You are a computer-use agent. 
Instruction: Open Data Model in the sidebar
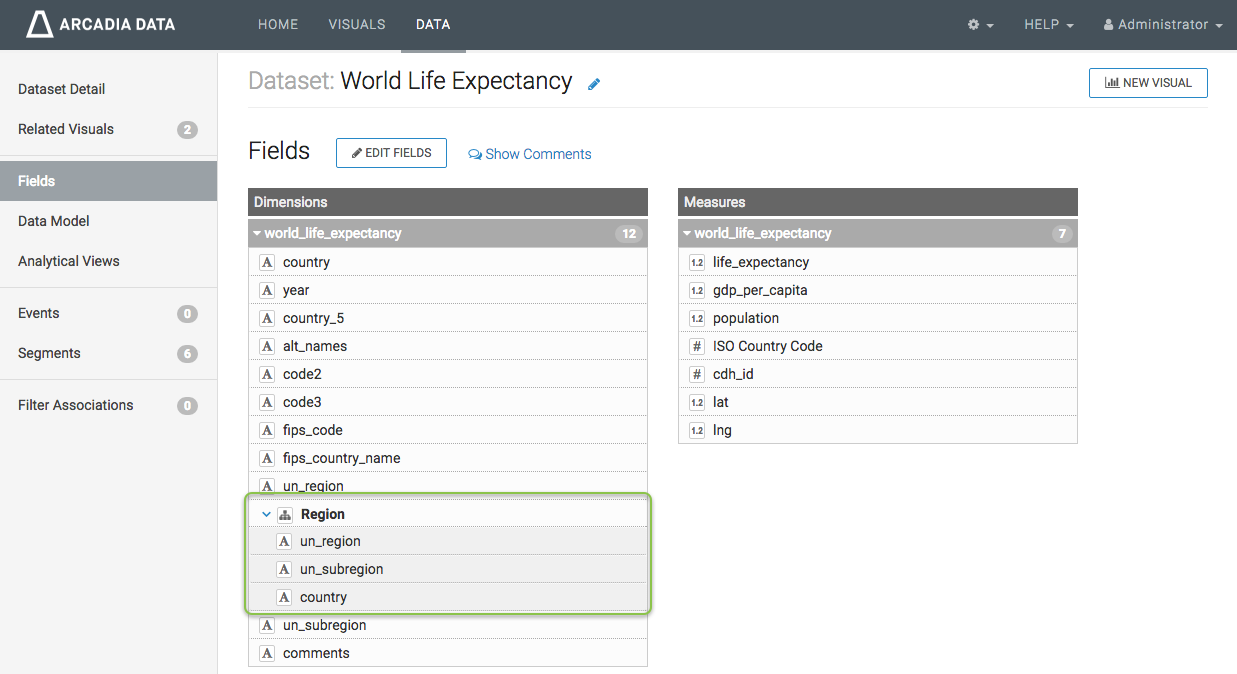(54, 221)
